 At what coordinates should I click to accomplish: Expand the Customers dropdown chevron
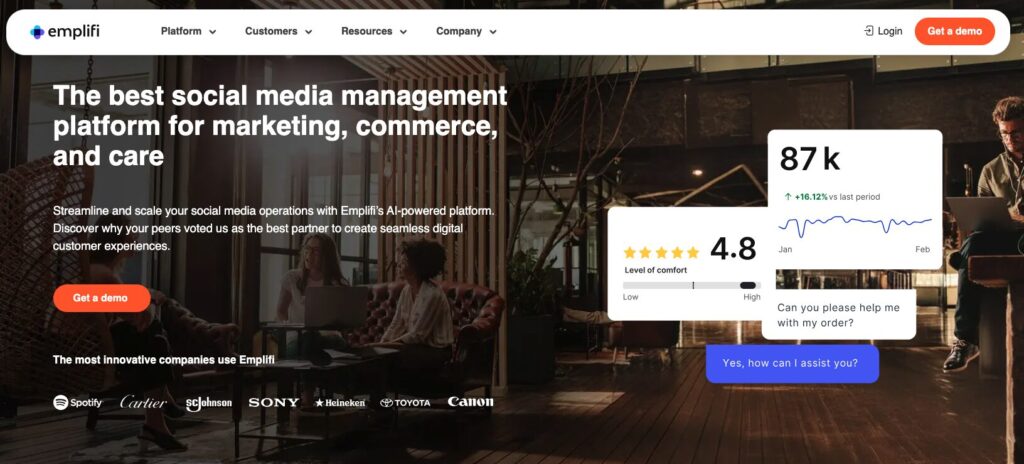308,31
